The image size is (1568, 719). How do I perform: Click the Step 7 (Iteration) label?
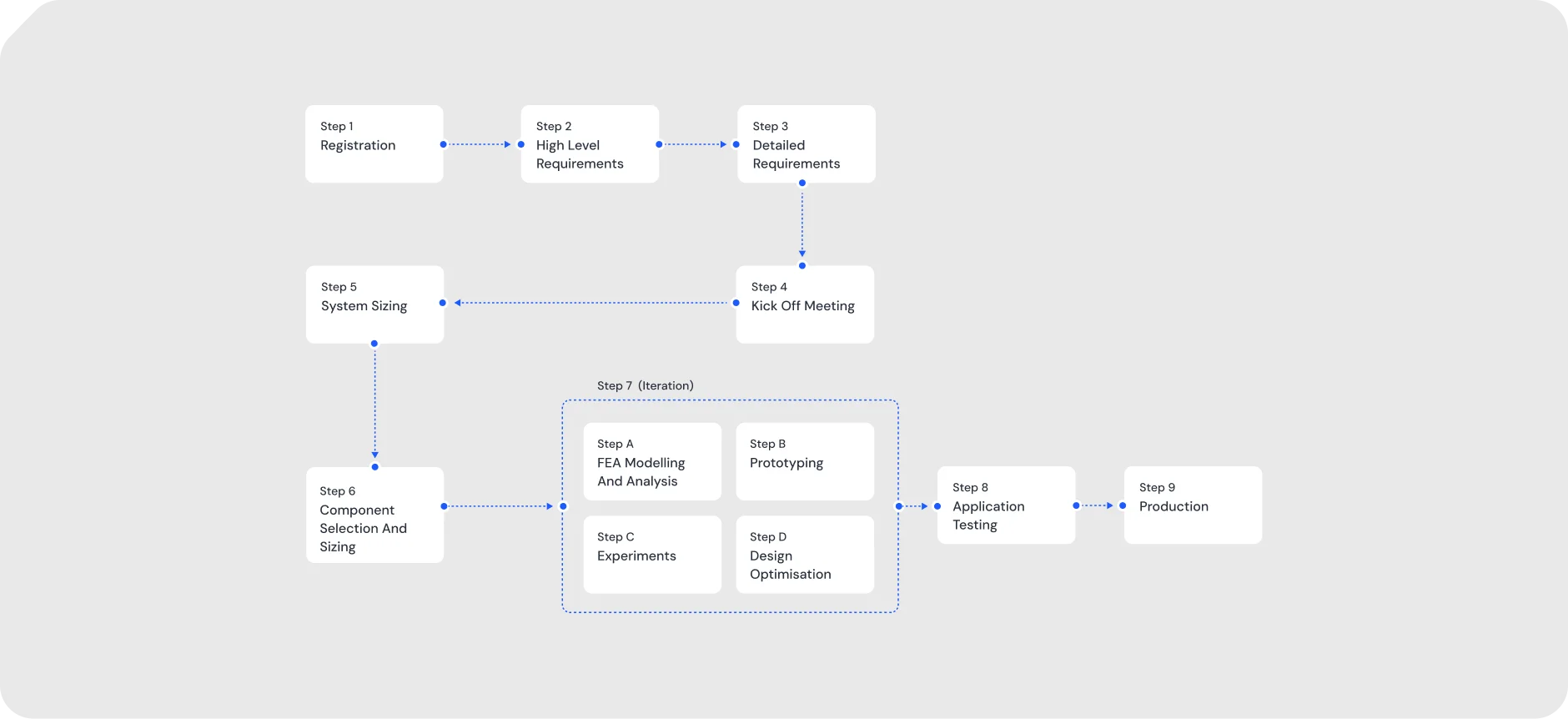[x=645, y=385]
